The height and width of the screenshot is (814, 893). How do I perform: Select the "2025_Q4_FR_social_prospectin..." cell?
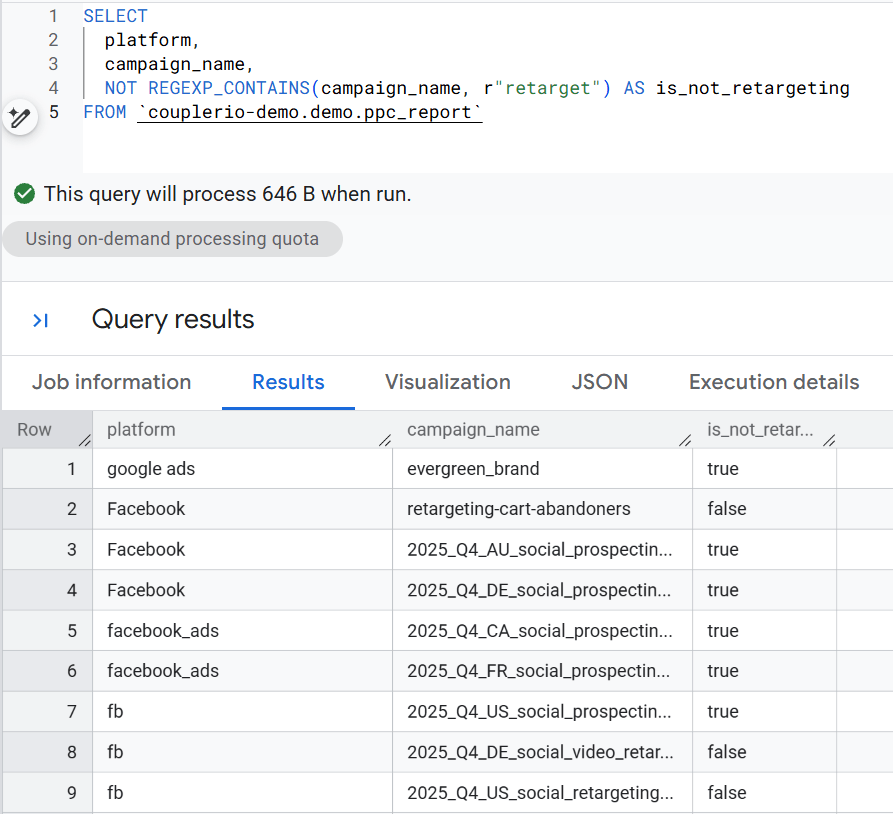(x=542, y=671)
